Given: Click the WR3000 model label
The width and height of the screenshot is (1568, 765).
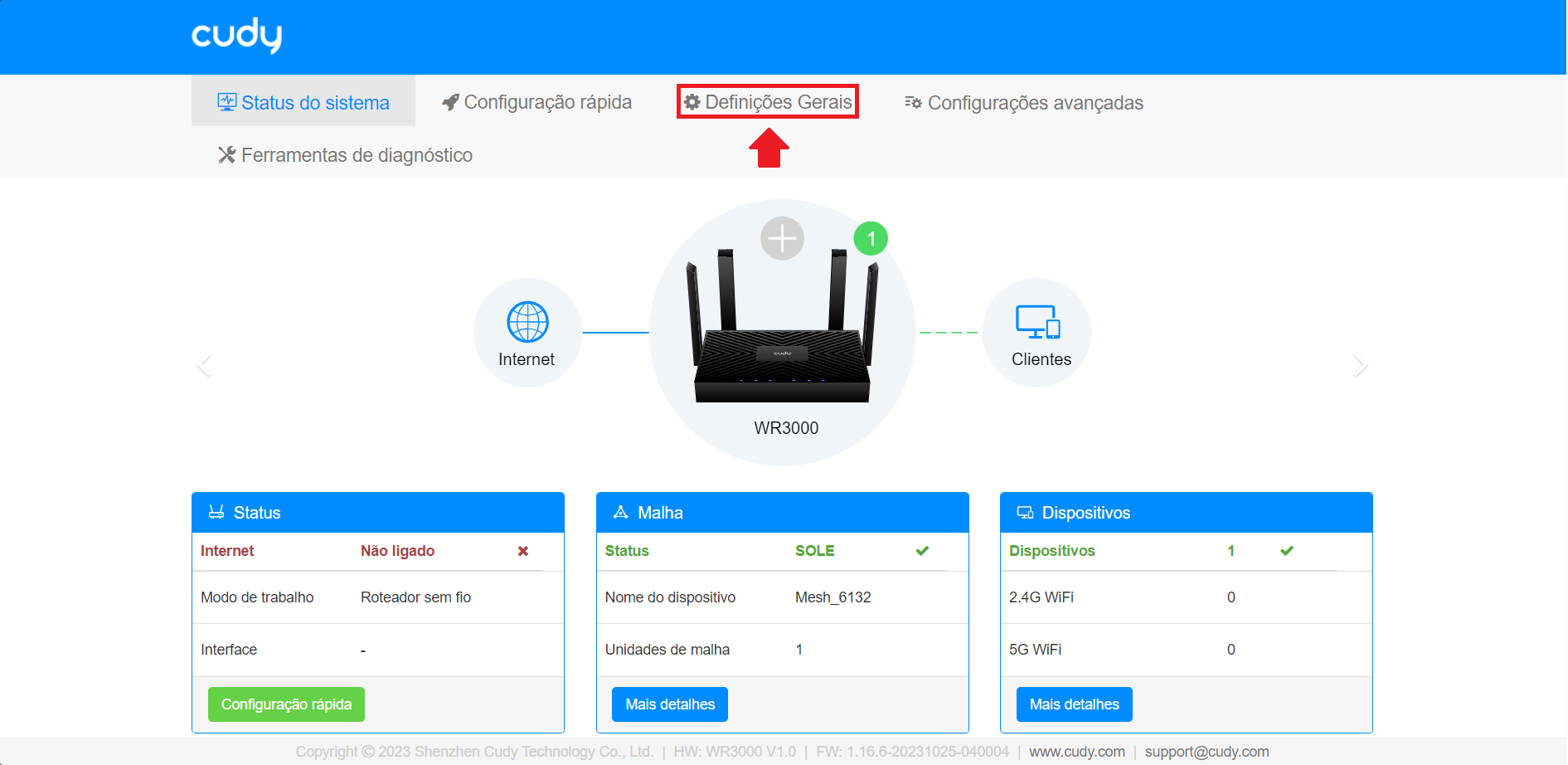Looking at the screenshot, I should click(x=786, y=428).
